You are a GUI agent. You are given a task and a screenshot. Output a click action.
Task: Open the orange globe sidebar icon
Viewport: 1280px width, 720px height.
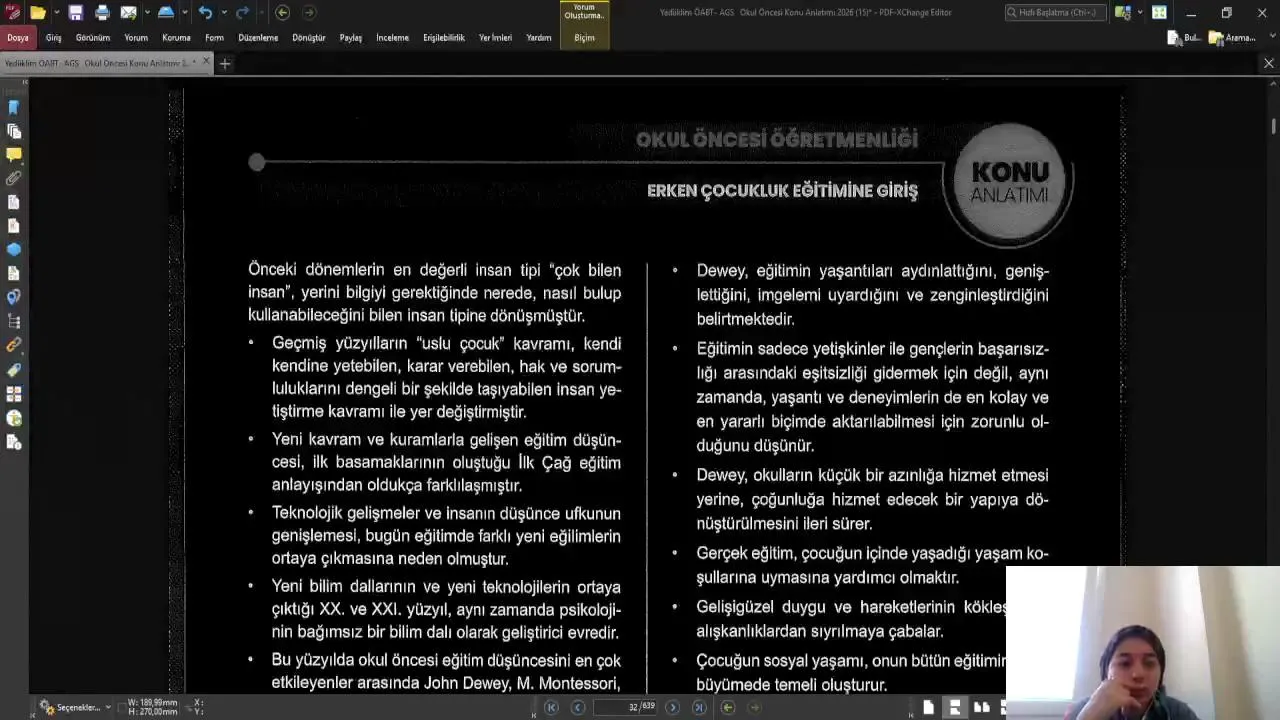(14, 418)
